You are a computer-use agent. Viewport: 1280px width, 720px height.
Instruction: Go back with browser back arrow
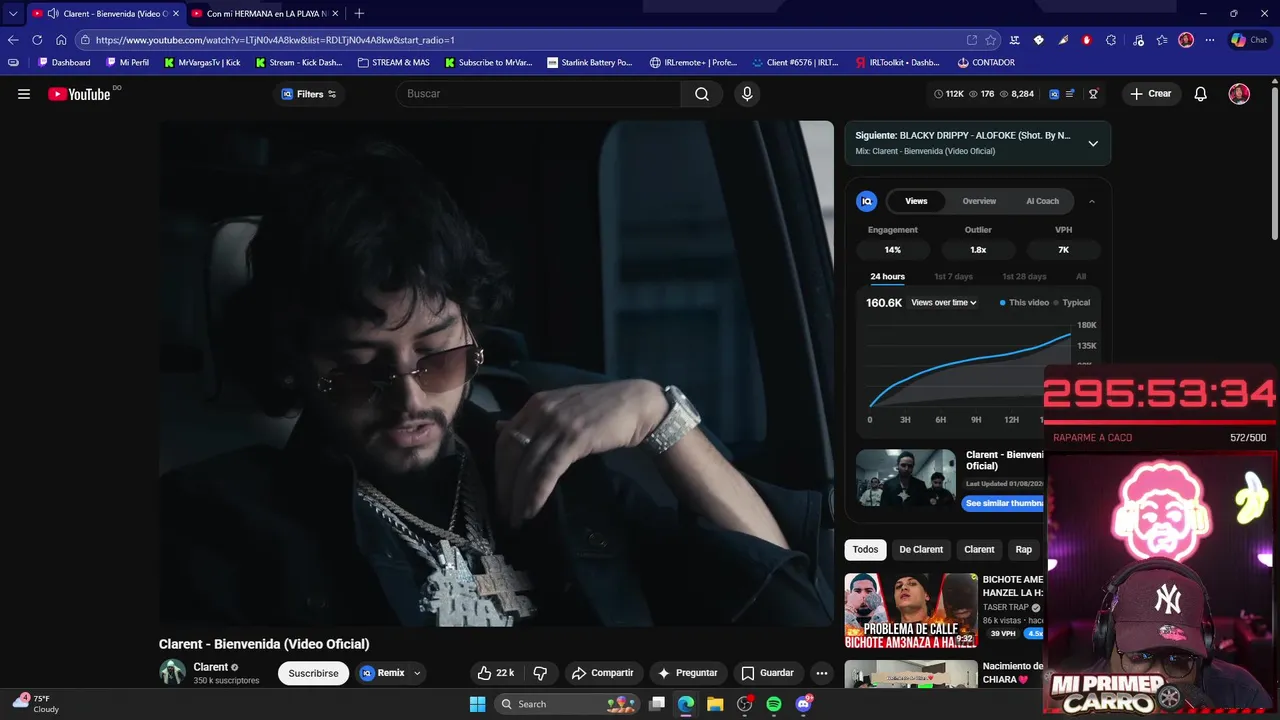click(x=13, y=40)
